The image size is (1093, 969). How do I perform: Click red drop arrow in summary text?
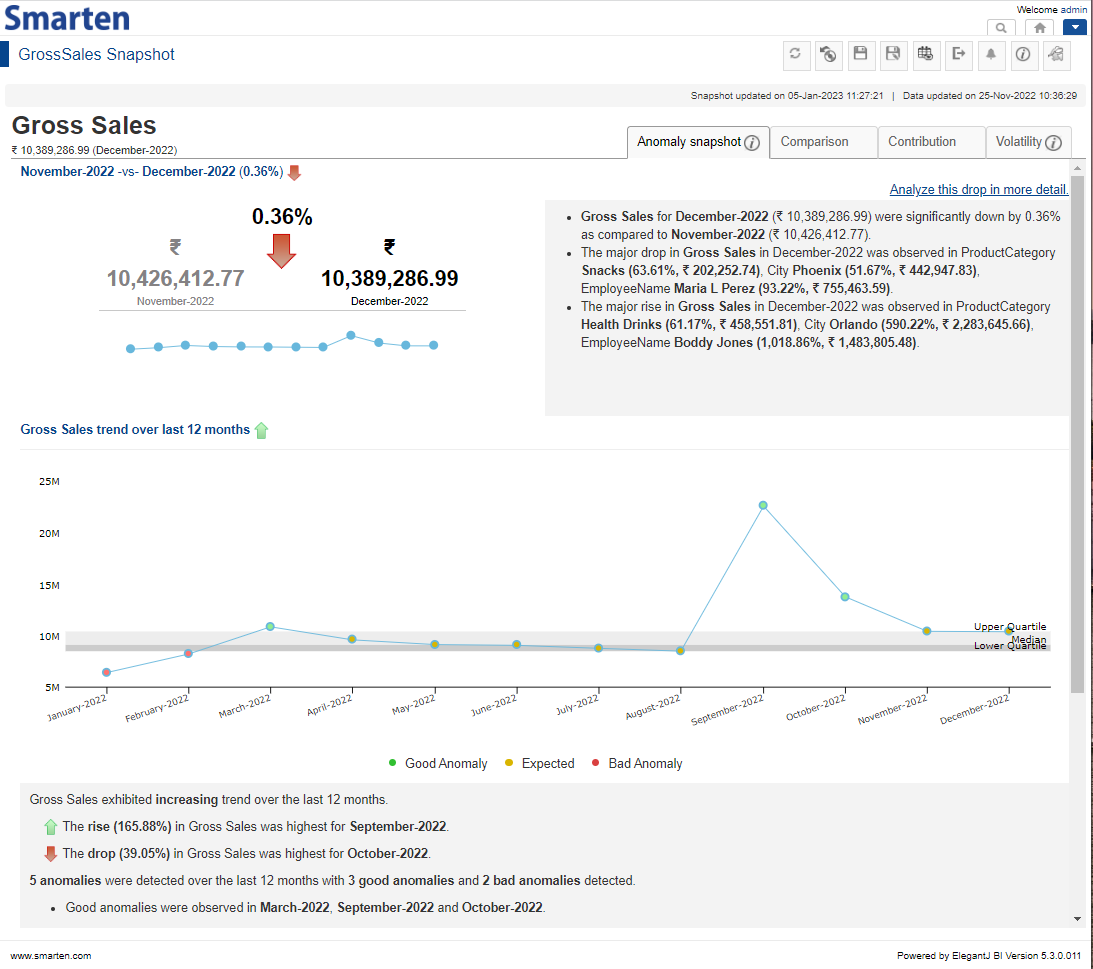coord(51,854)
